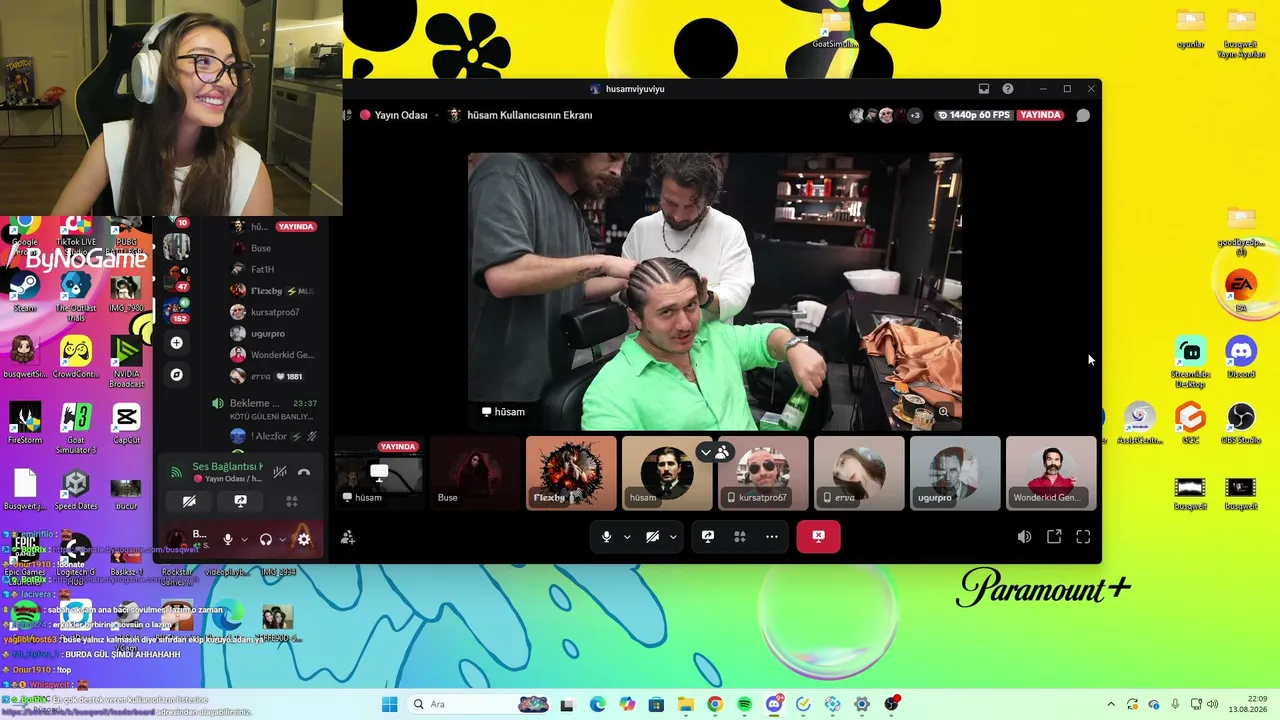
Task: Collapse the participants strip with chevron
Action: 706,452
